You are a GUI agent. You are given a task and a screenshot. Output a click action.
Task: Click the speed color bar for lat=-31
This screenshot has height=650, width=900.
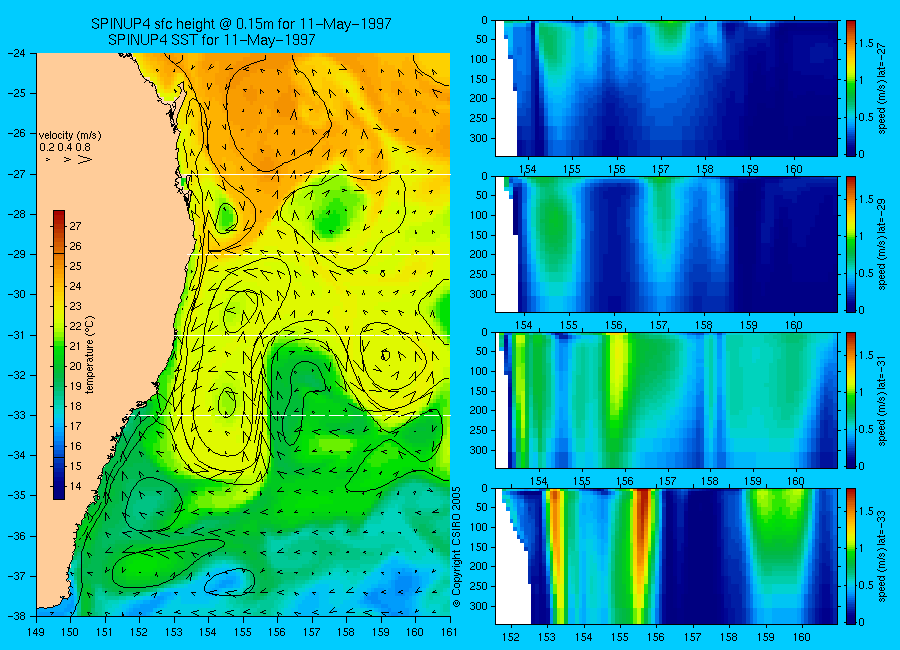tap(851, 400)
